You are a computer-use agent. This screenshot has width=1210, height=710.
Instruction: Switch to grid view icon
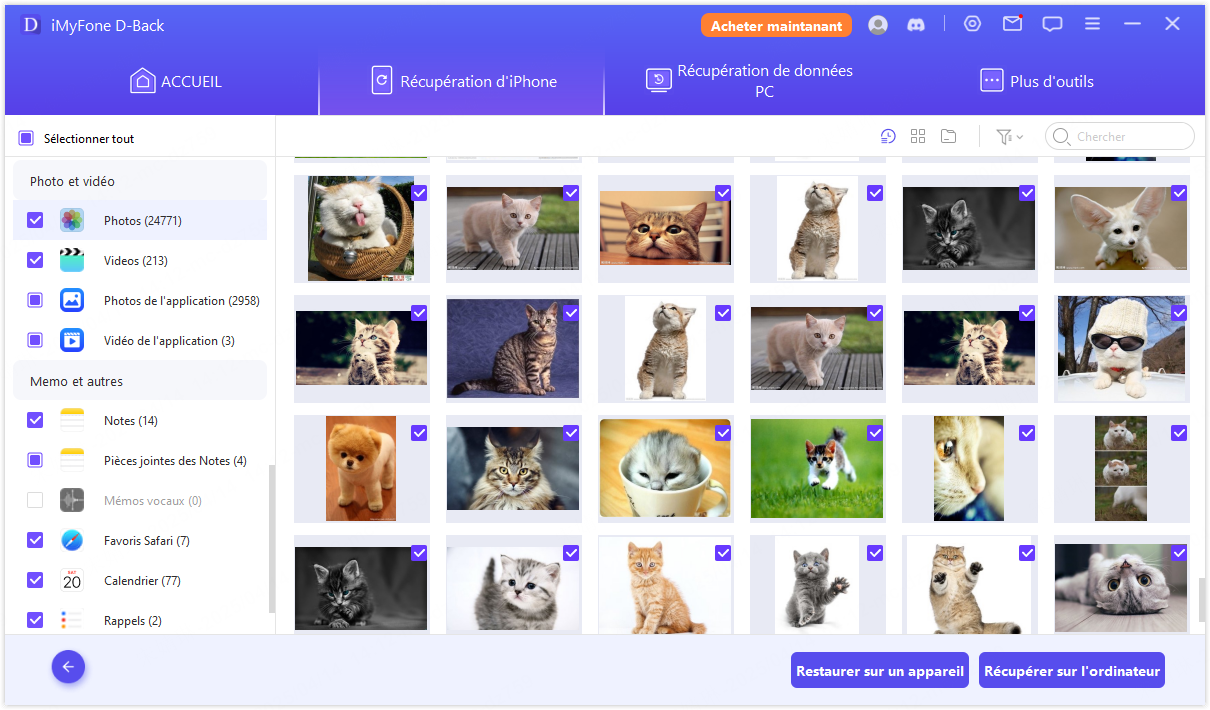point(918,137)
